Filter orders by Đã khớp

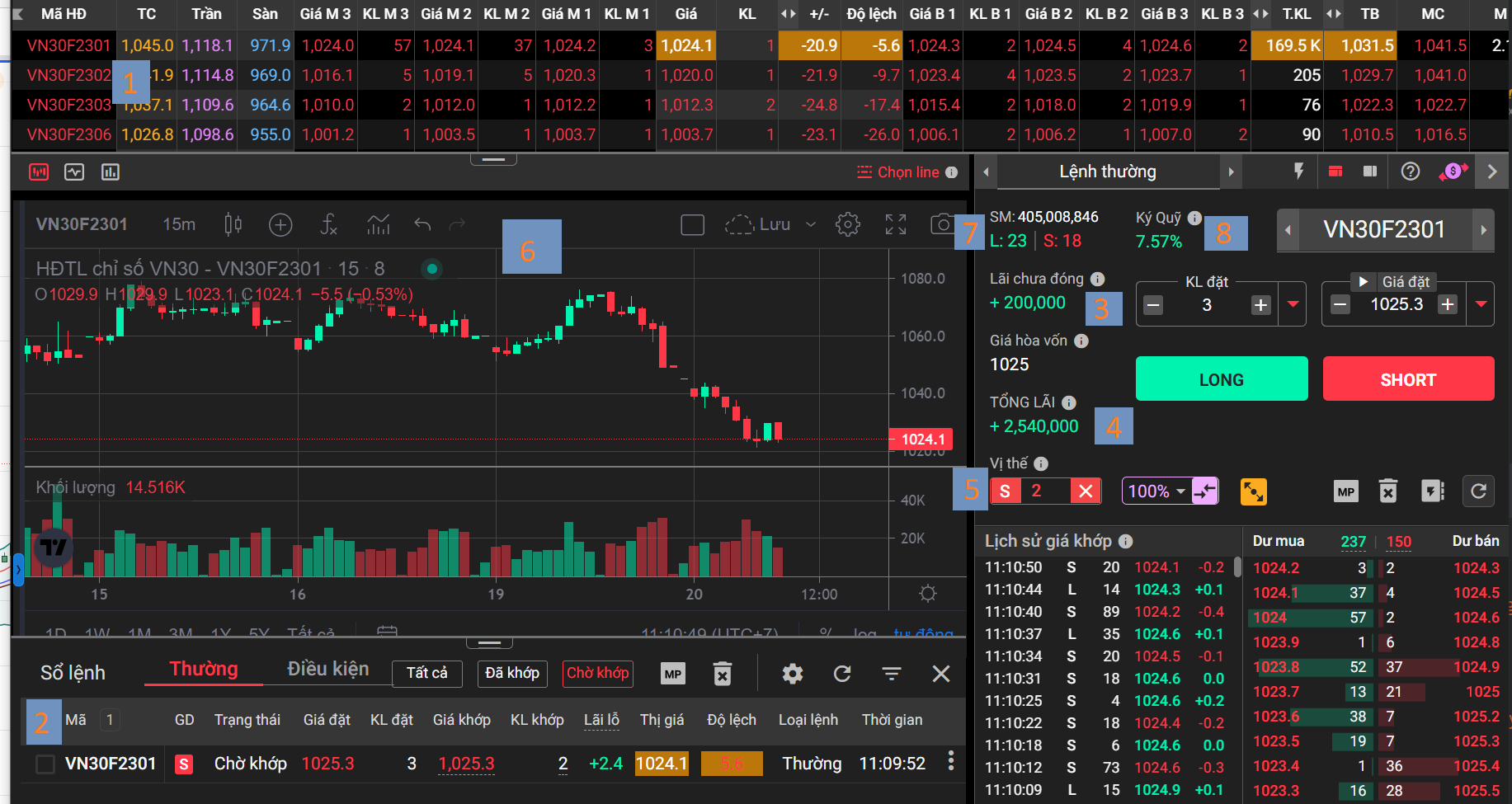pyautogui.click(x=512, y=673)
